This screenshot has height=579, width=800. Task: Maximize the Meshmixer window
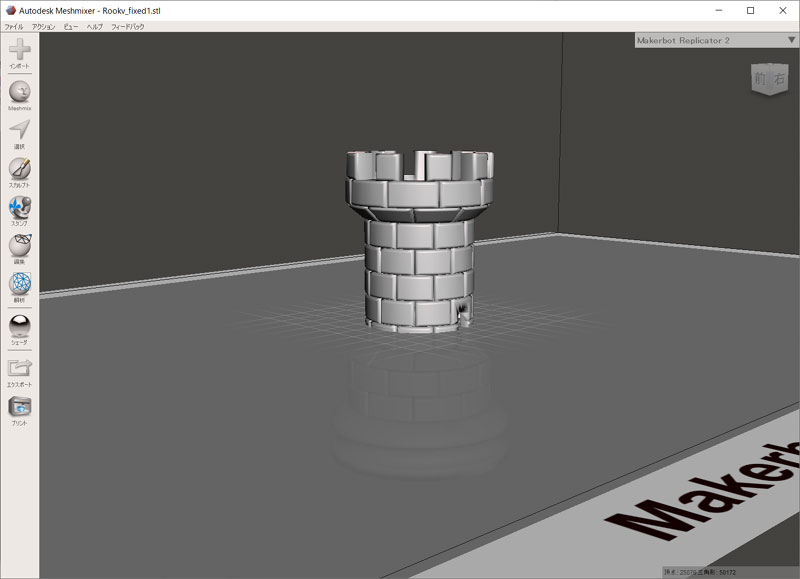coord(750,10)
